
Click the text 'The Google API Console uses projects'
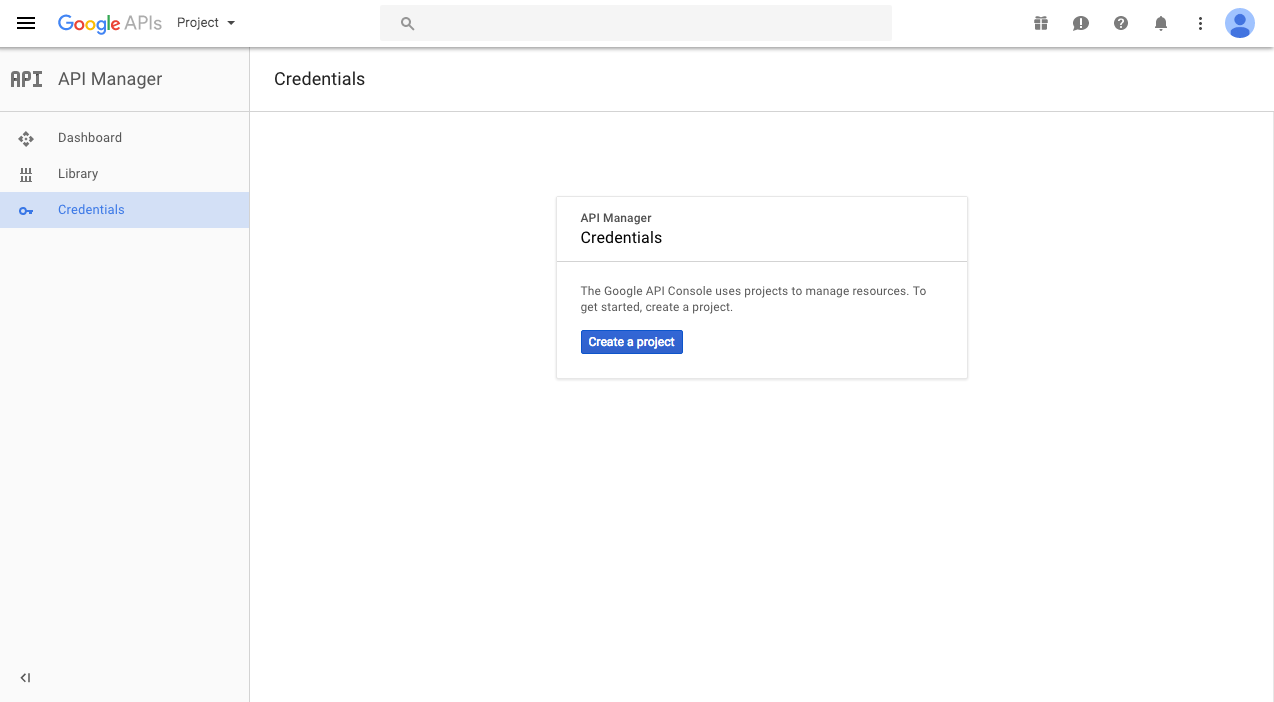coord(684,291)
